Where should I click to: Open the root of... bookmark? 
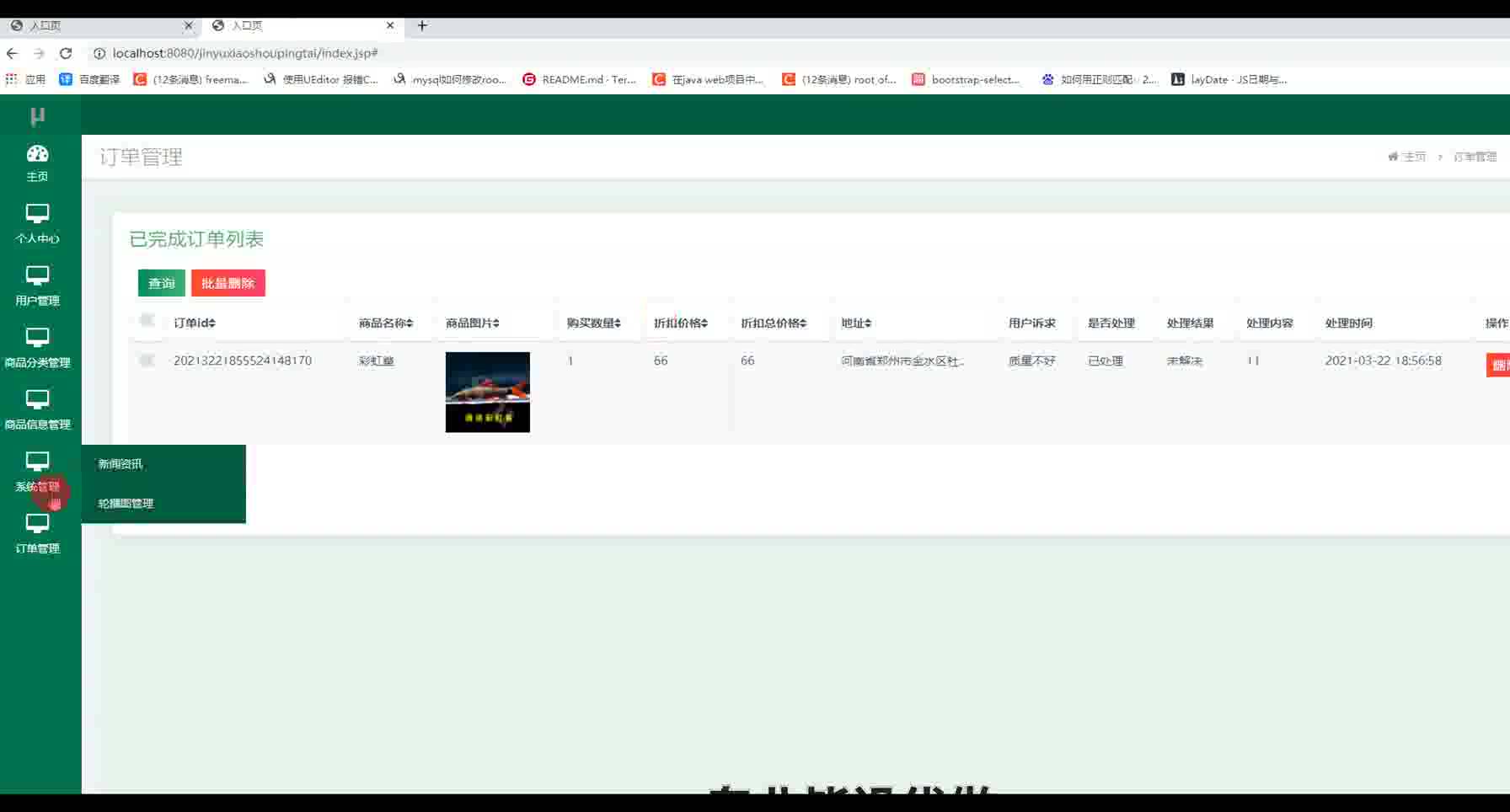[x=839, y=79]
